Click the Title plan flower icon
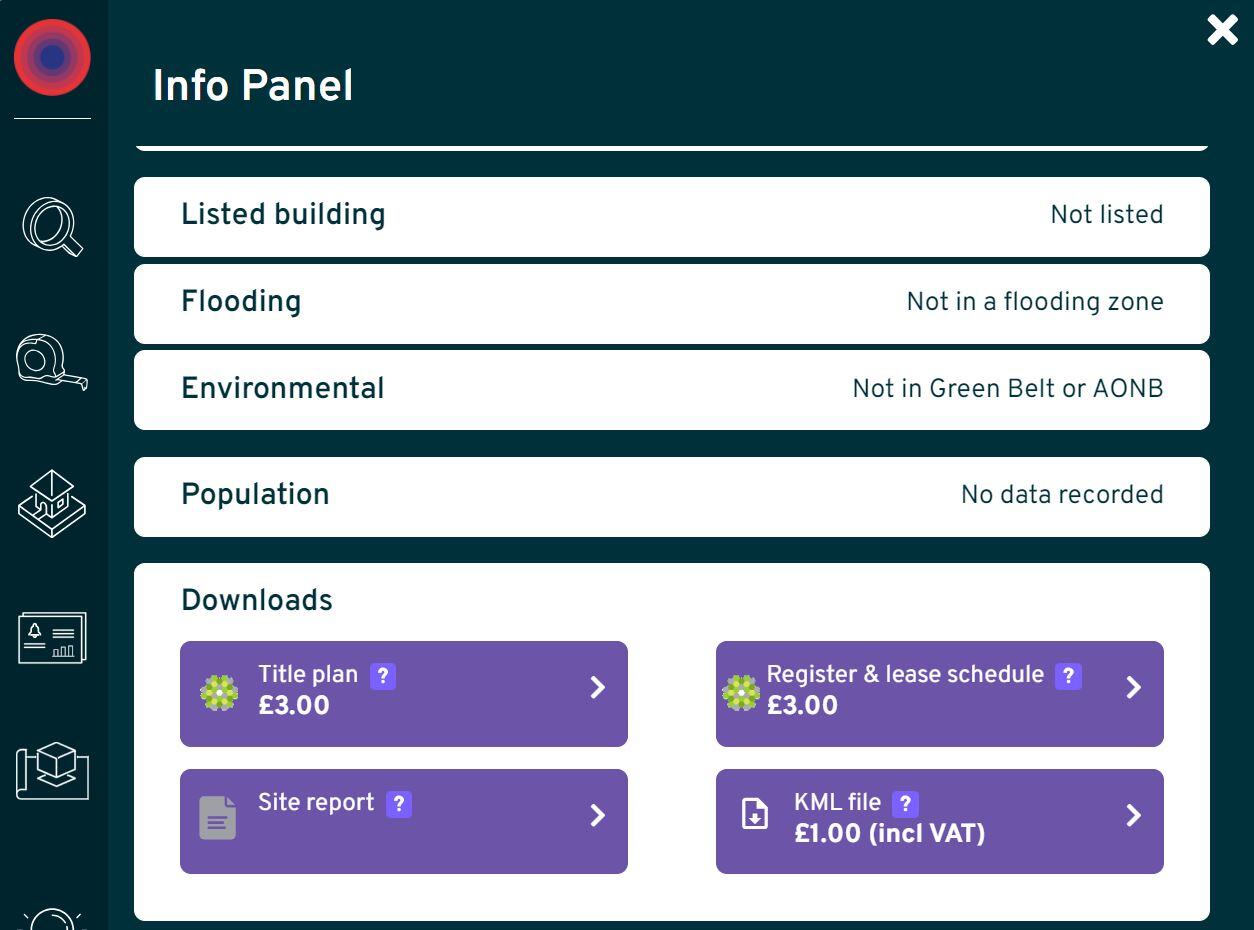Image resolution: width=1254 pixels, height=930 pixels. [218, 690]
